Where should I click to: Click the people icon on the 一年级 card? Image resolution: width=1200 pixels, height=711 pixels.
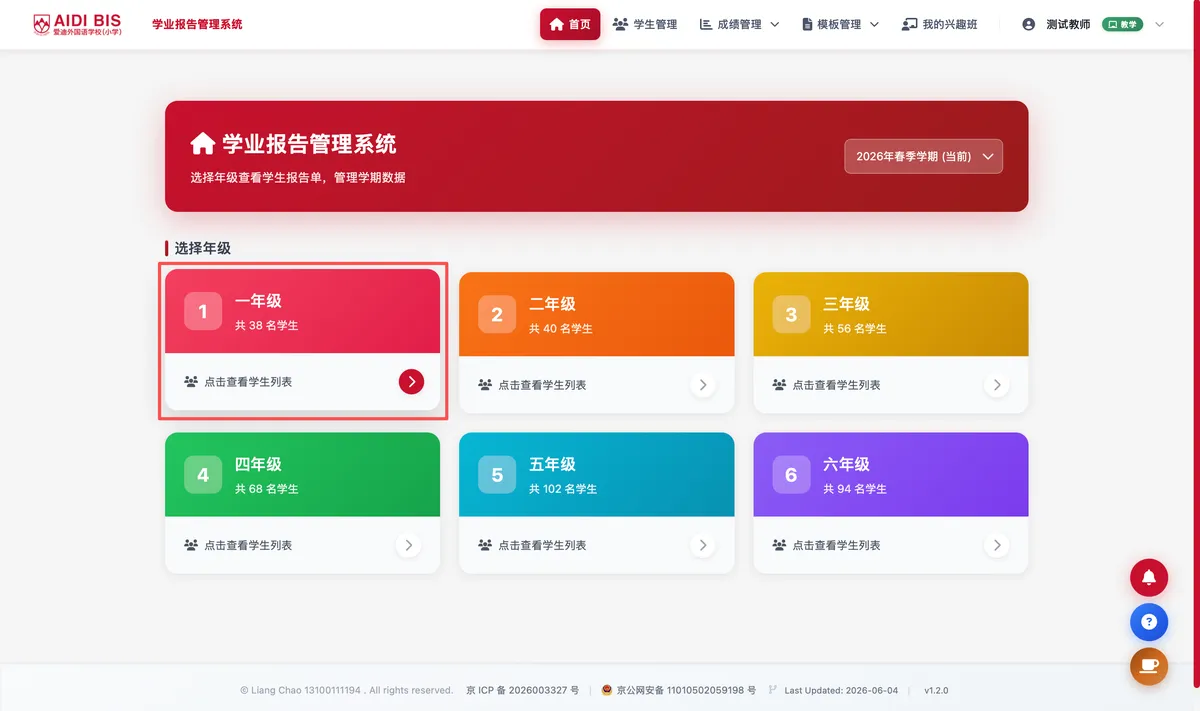(191, 382)
